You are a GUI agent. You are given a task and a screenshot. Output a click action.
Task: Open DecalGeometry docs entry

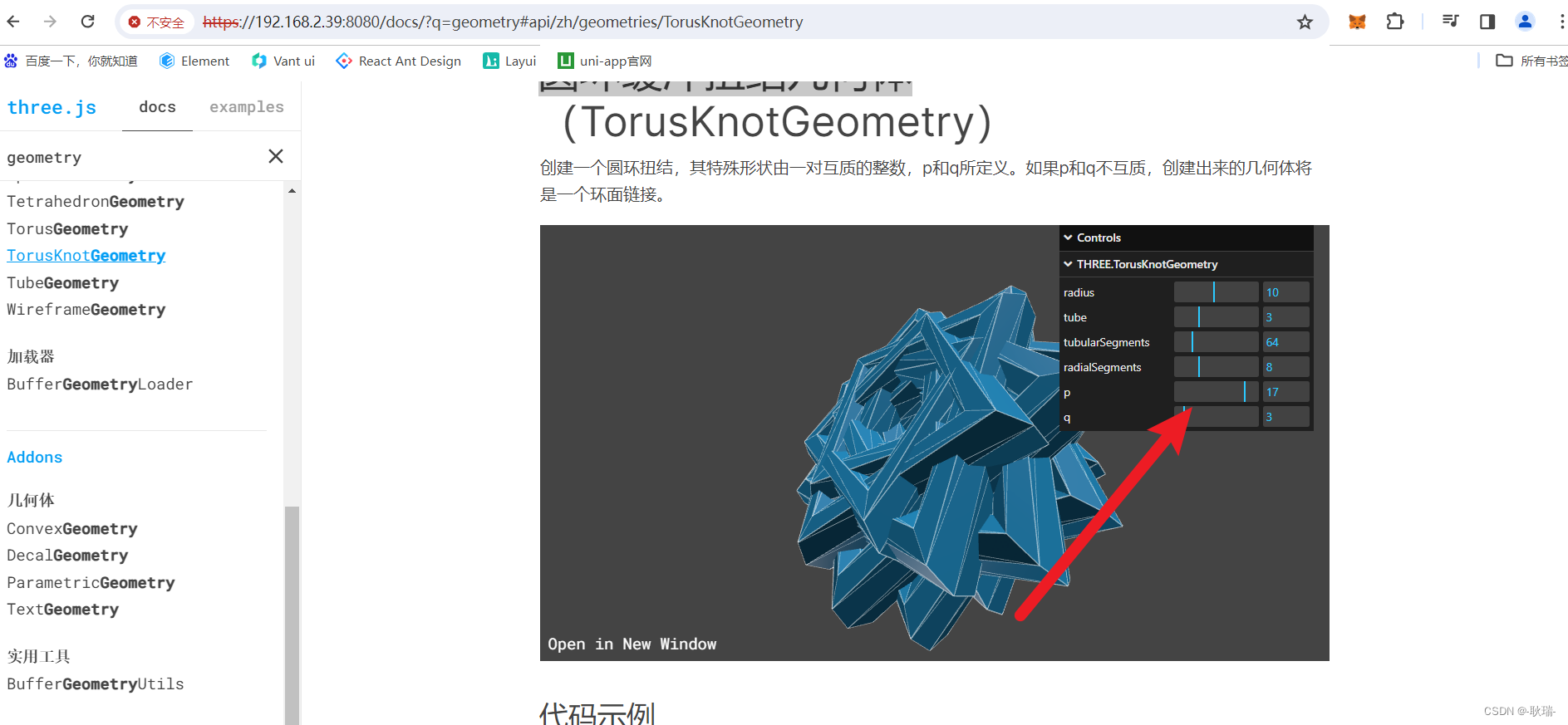[x=67, y=556]
